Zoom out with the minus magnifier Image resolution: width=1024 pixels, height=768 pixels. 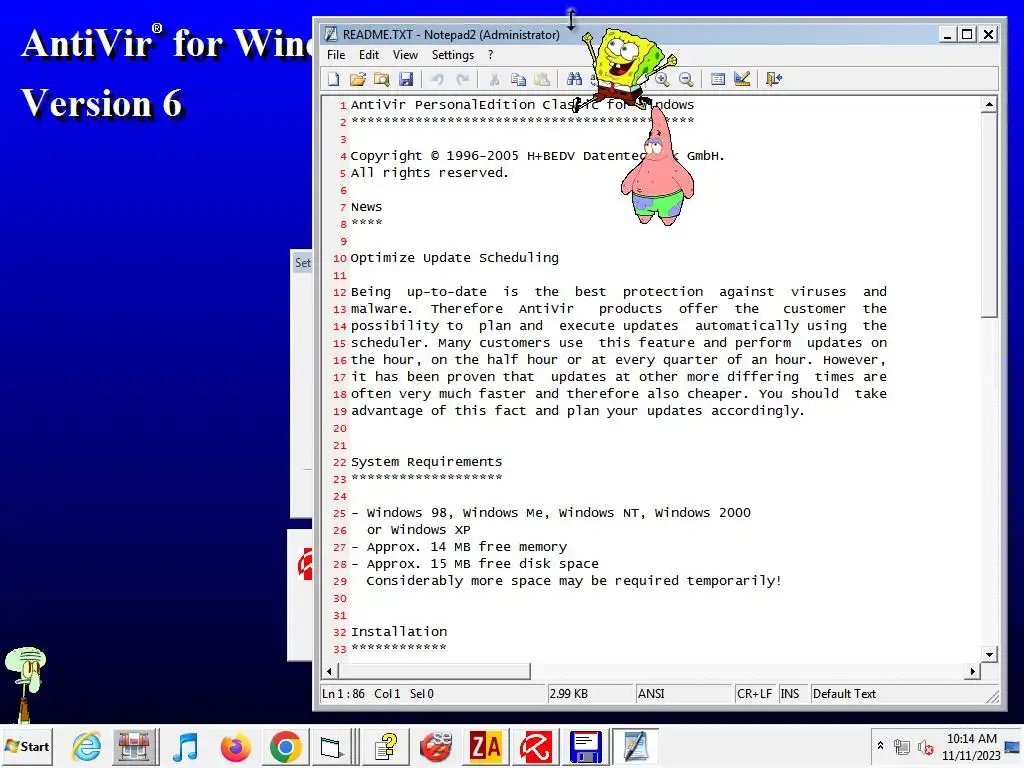686,79
